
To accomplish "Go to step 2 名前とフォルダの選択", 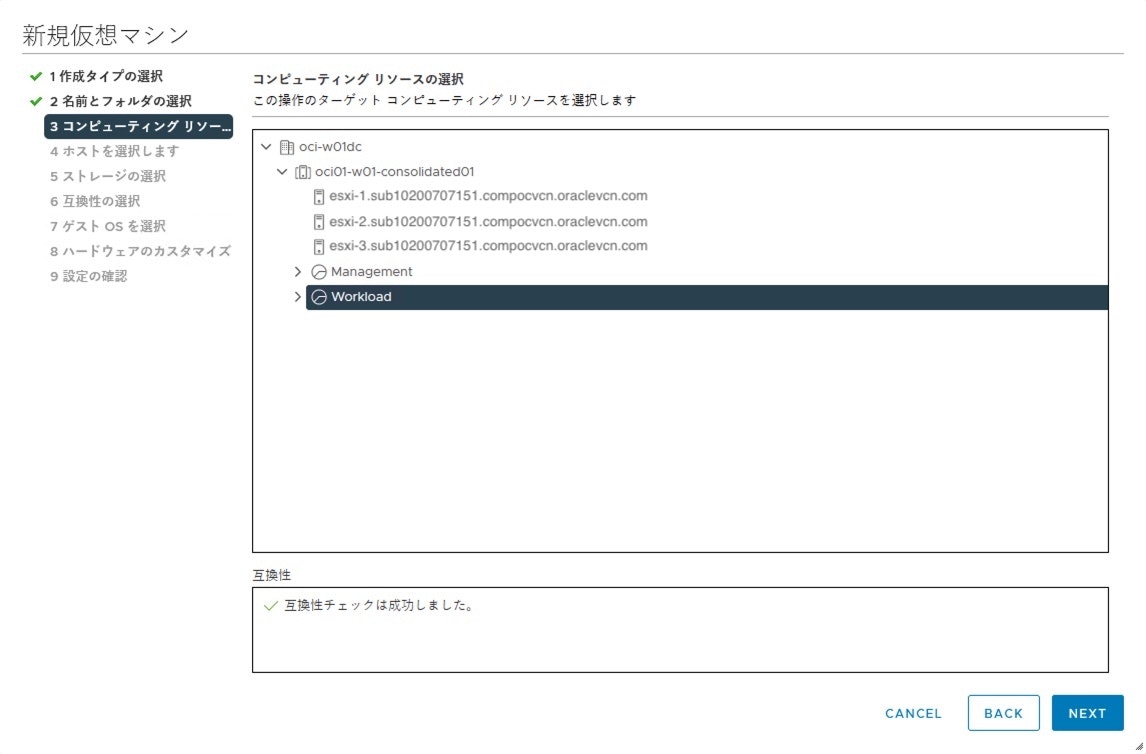I will pos(121,102).
